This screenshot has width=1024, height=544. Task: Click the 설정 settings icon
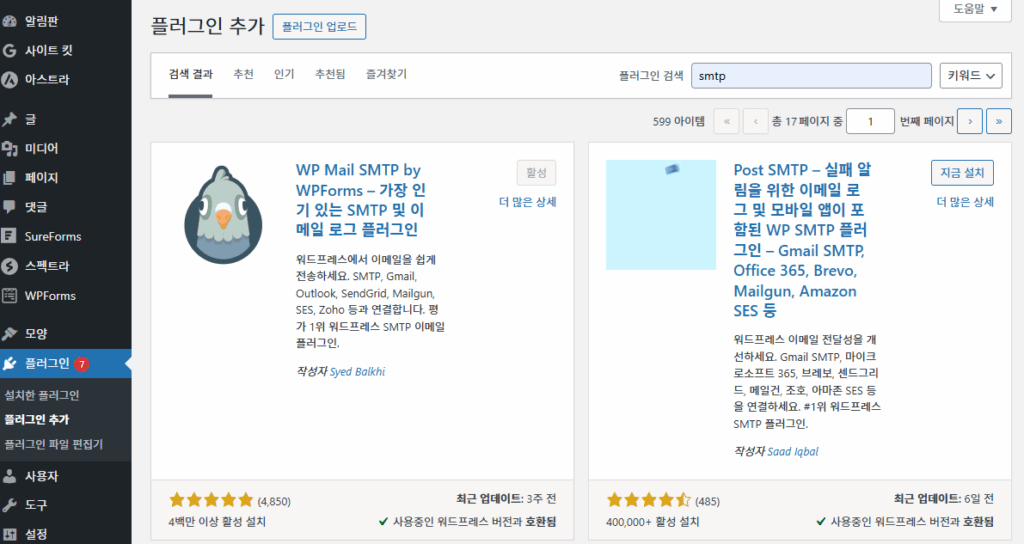[x=9, y=534]
